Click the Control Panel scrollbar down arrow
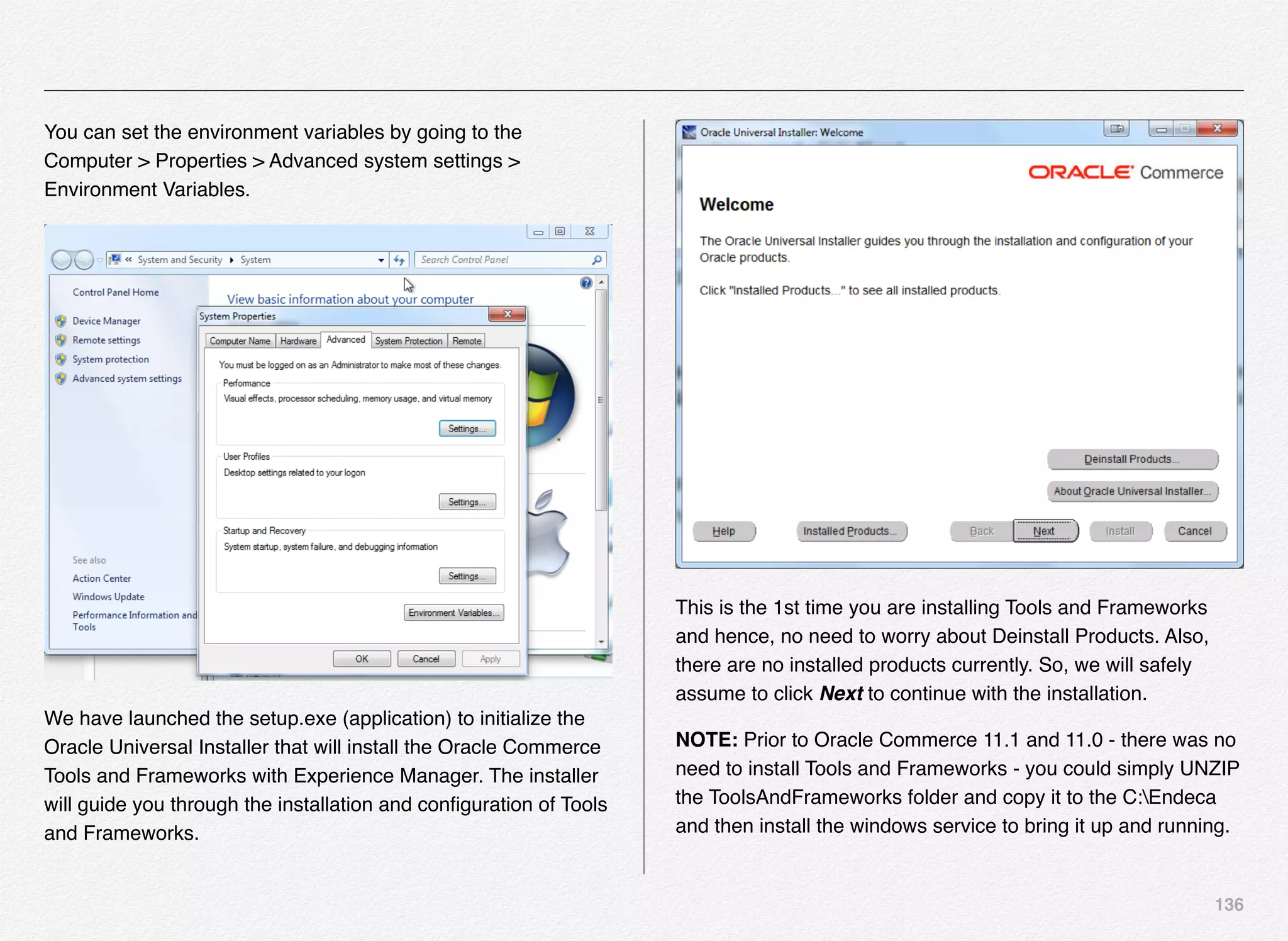 (x=602, y=642)
